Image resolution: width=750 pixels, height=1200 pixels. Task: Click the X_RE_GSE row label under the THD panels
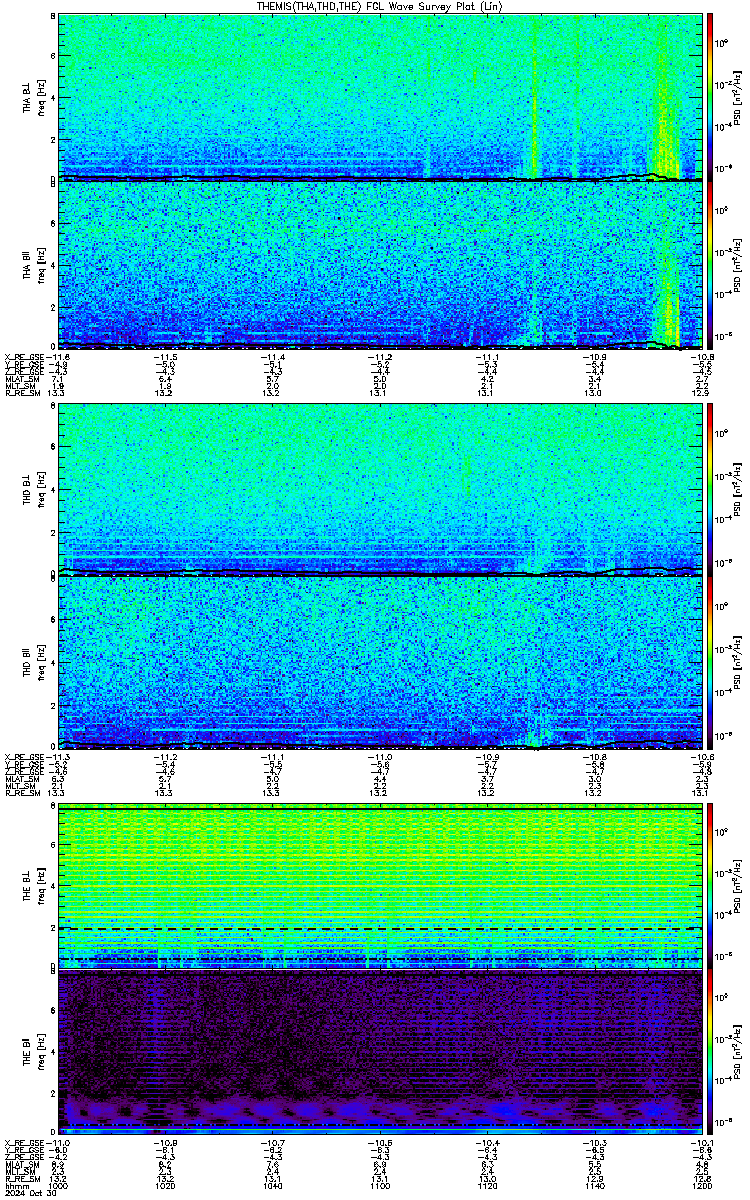pyautogui.click(x=25, y=756)
